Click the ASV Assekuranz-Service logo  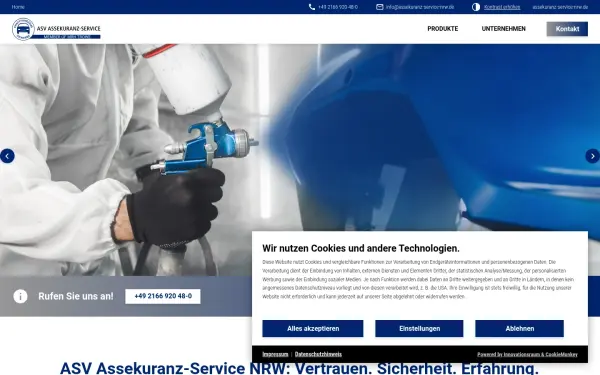click(56, 29)
